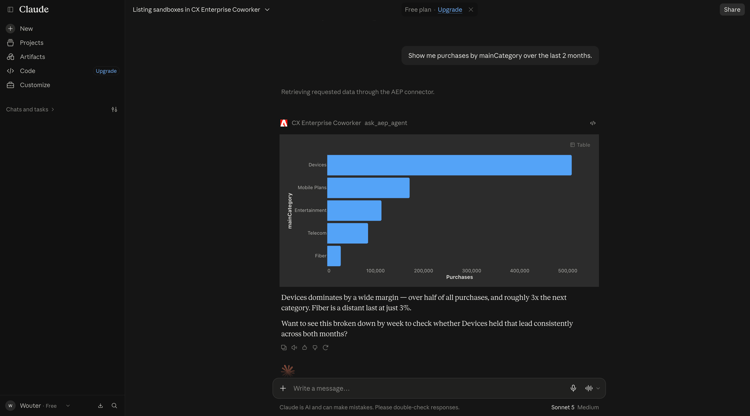Click the Claude logo text

[33, 10]
